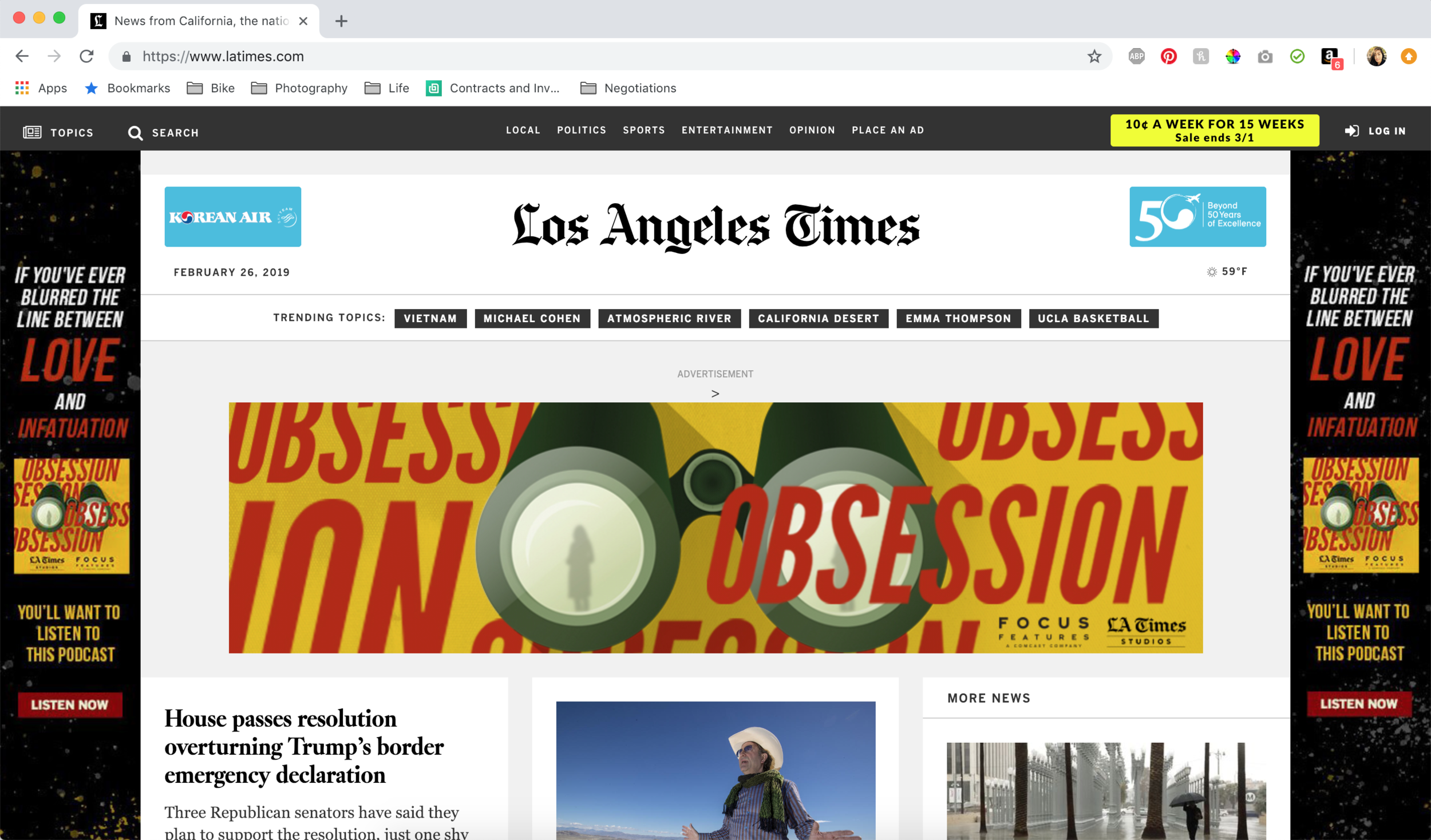Click the gray Honey extension icon
The width and height of the screenshot is (1431, 840).
(x=1200, y=56)
